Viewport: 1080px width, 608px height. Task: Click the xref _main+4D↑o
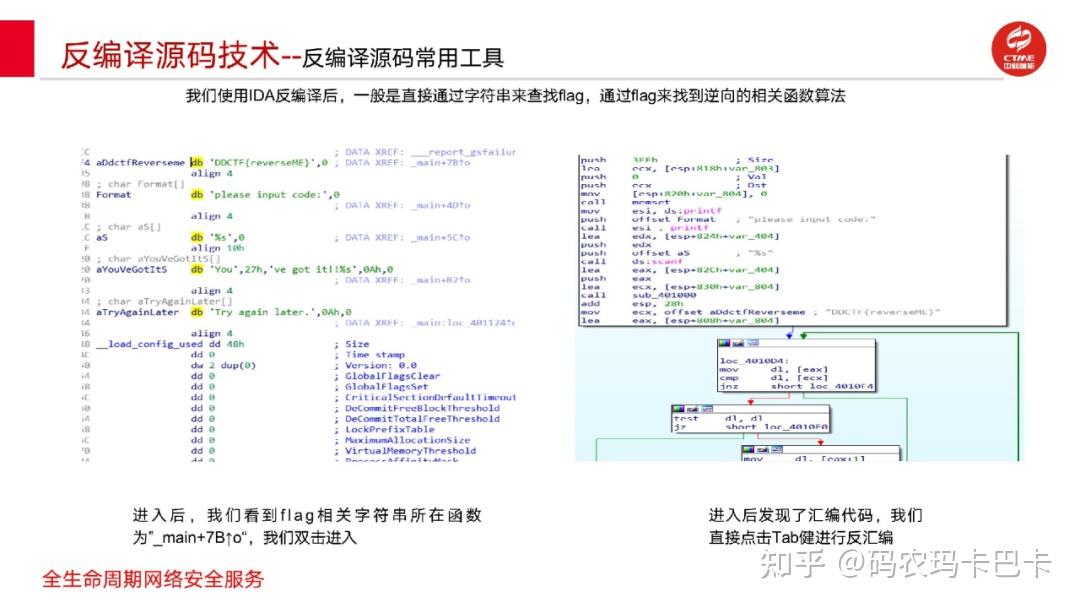click(x=443, y=205)
